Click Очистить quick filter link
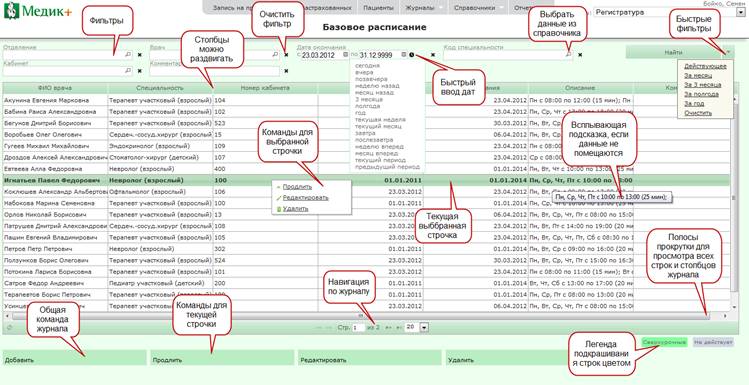This screenshot has width=749, height=385. coord(698,113)
